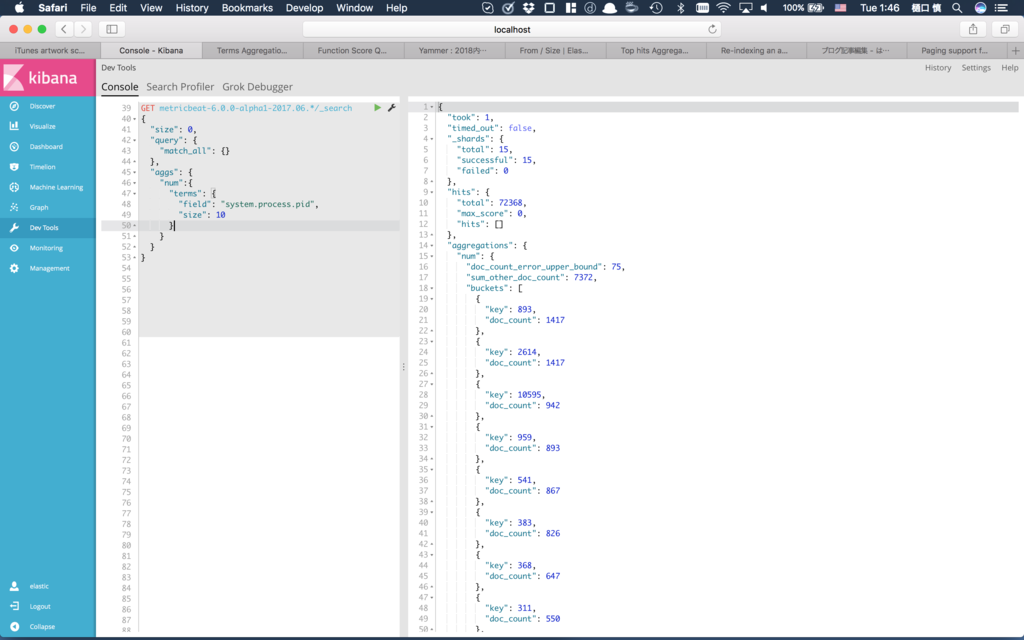Open Monitoring in the Kibana sidebar
The image size is (1024, 640).
click(x=48, y=248)
